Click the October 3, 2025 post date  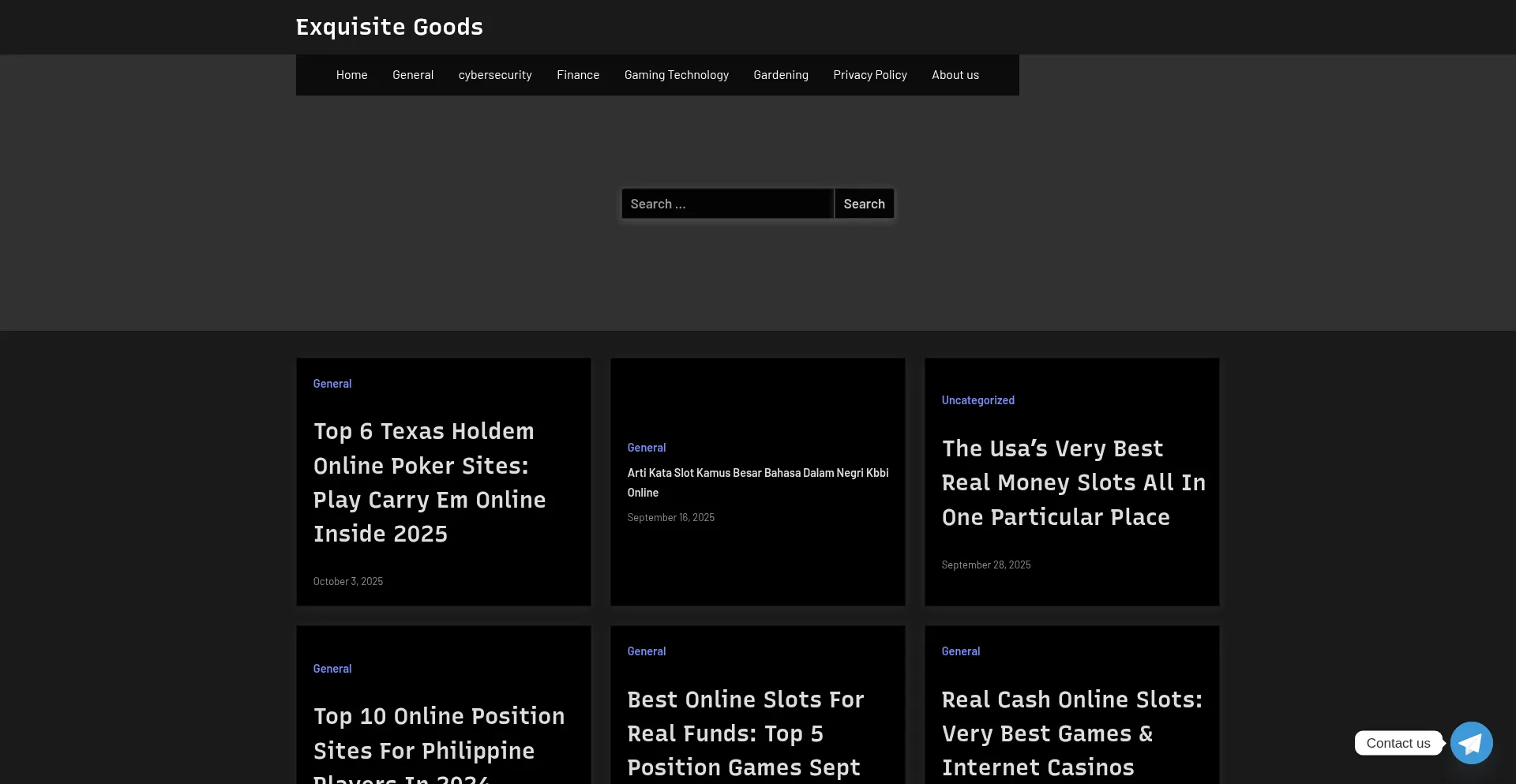(x=348, y=582)
